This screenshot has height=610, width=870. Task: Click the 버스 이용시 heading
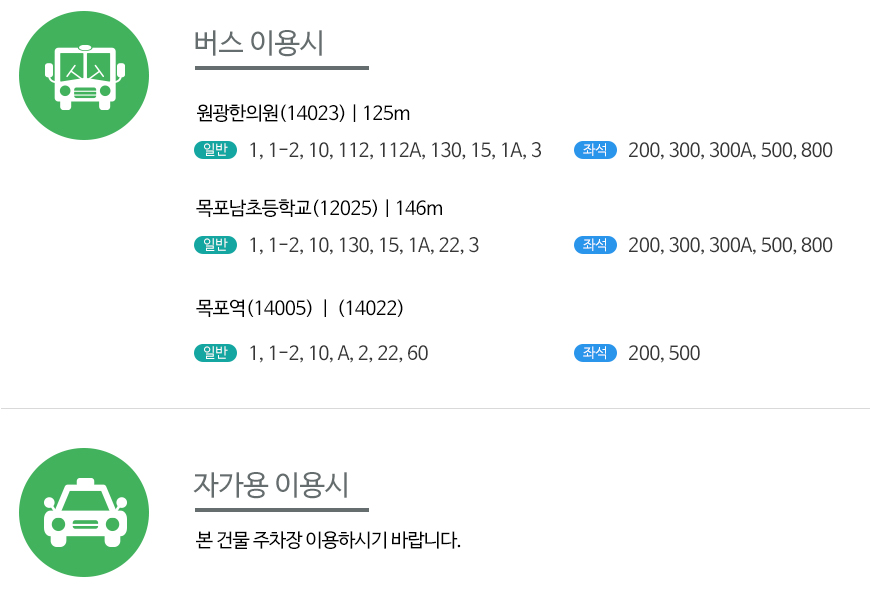259,43
